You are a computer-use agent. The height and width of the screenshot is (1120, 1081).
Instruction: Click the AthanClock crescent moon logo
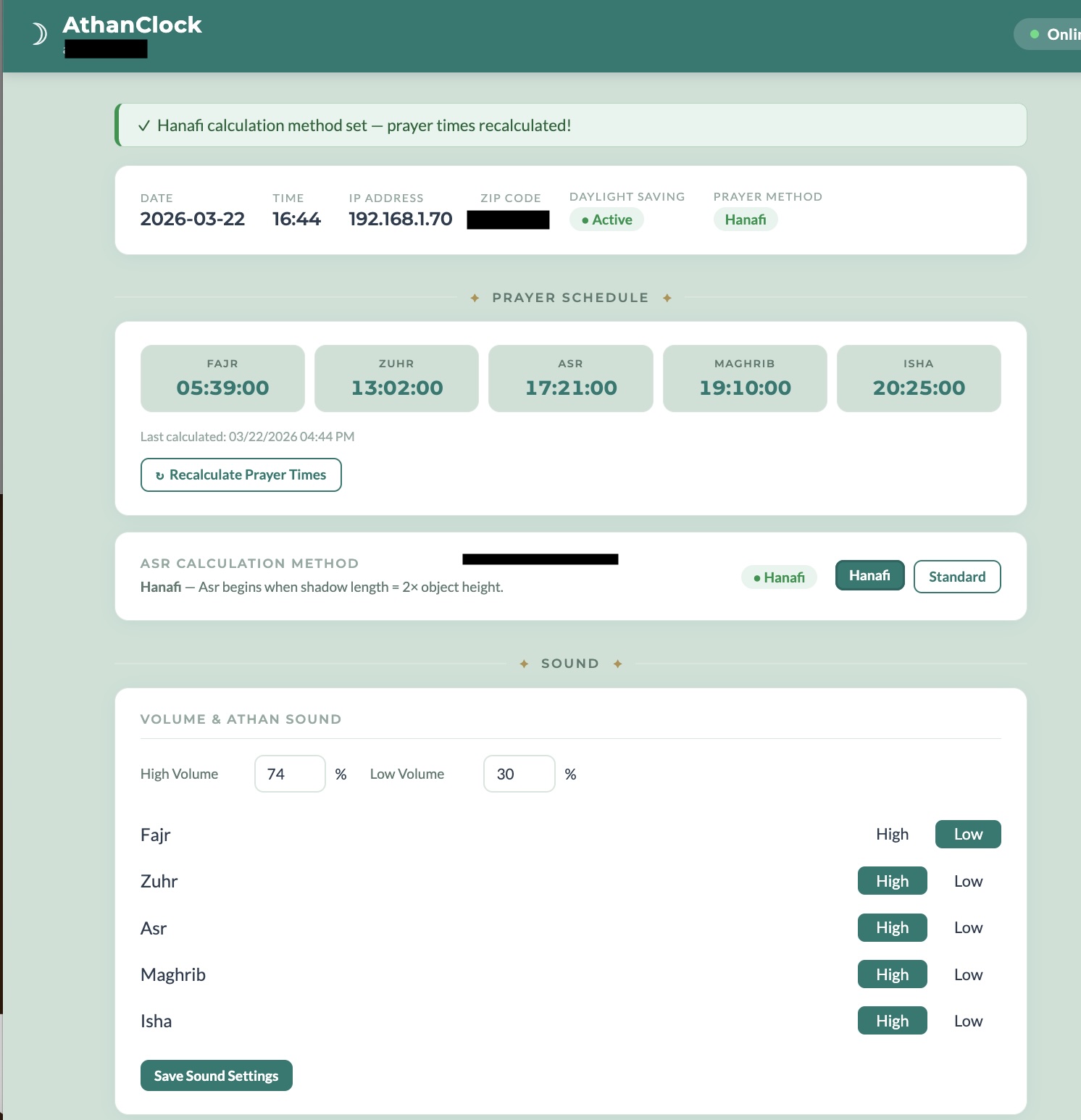click(x=38, y=33)
